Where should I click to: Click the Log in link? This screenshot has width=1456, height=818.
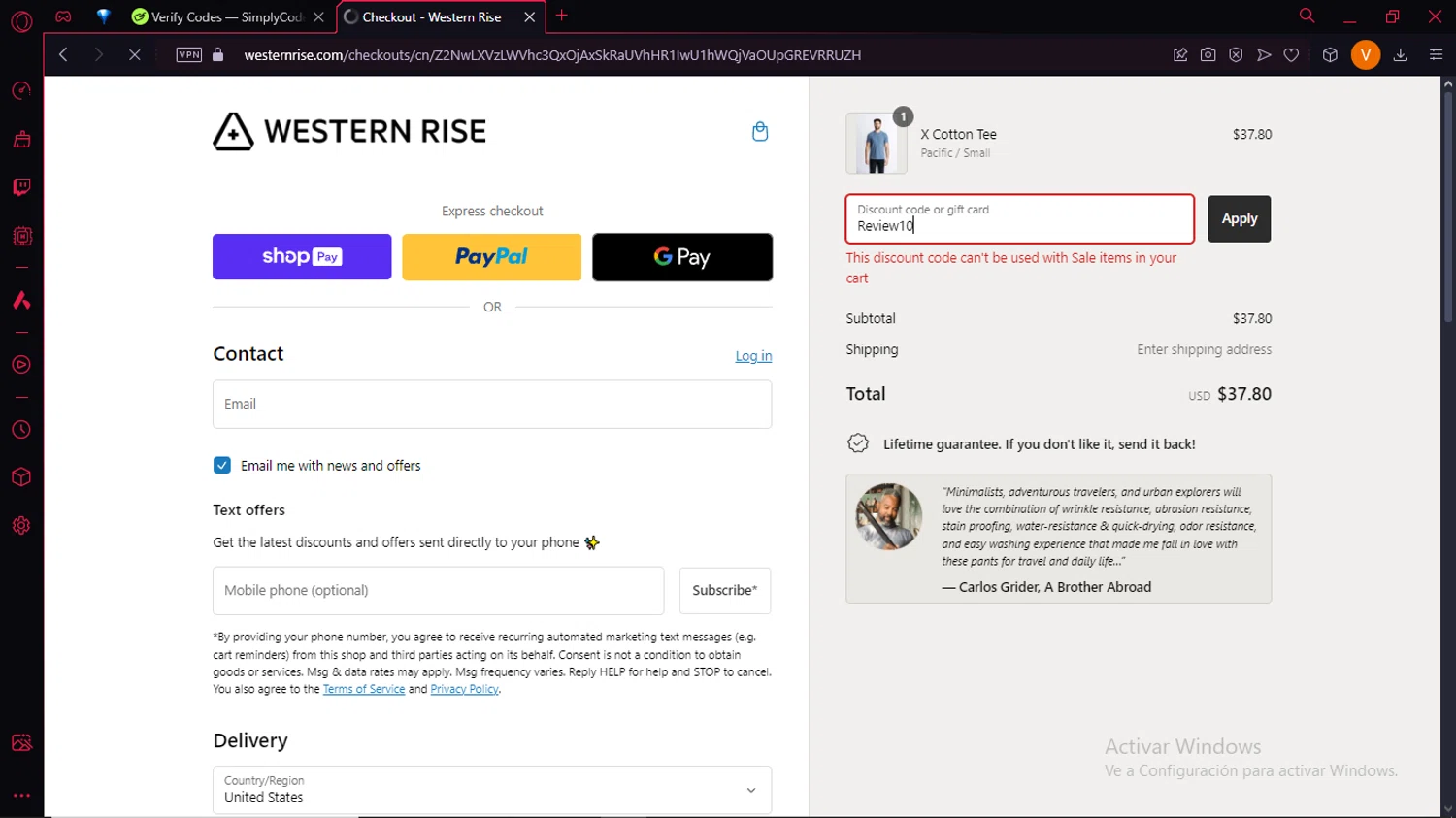(753, 356)
